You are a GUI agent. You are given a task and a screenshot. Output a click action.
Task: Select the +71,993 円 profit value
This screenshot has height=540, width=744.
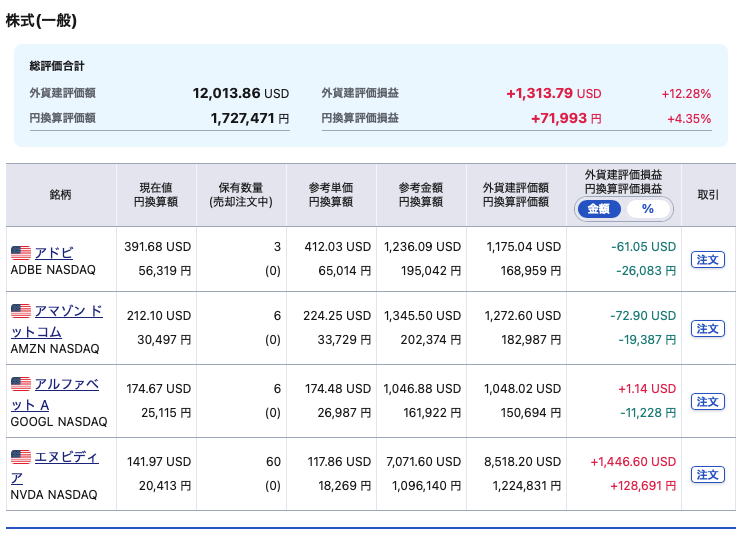(x=566, y=118)
